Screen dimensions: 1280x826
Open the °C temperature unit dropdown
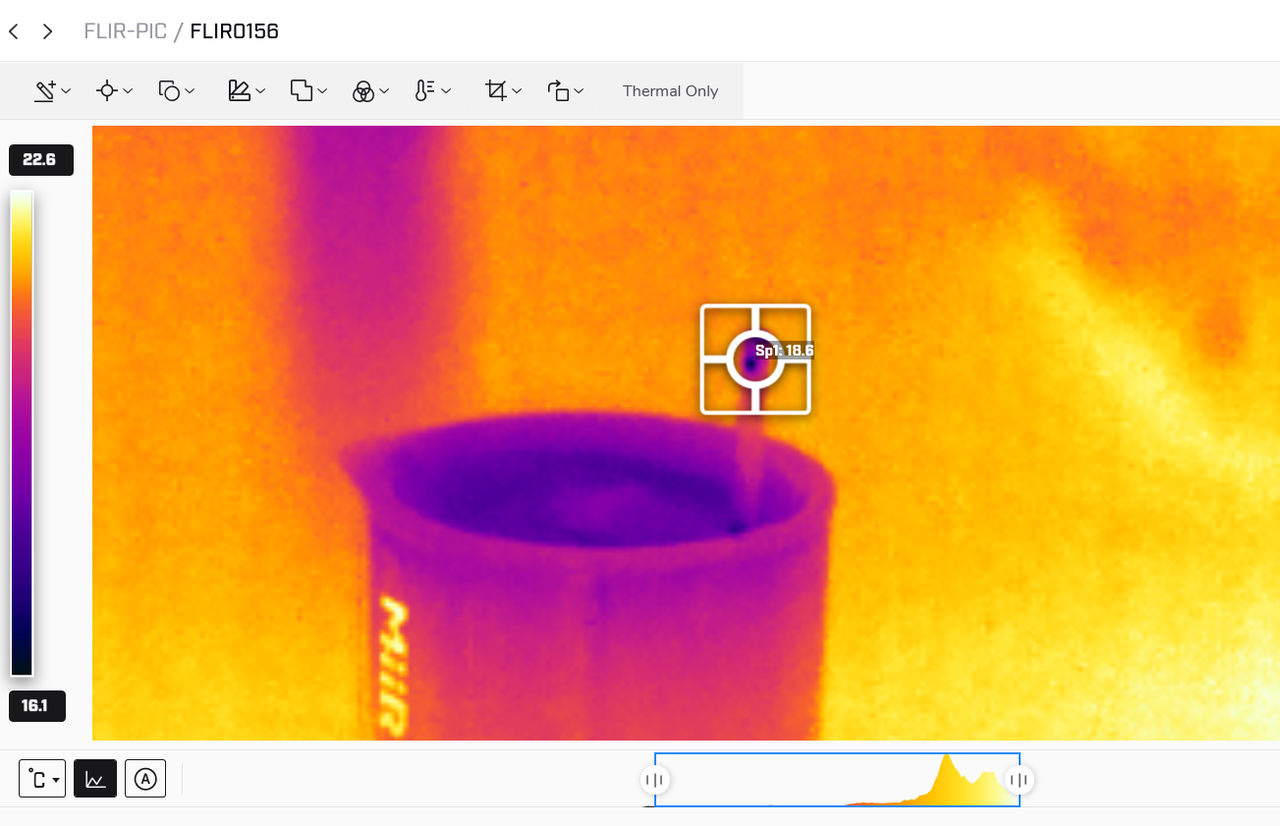(42, 778)
